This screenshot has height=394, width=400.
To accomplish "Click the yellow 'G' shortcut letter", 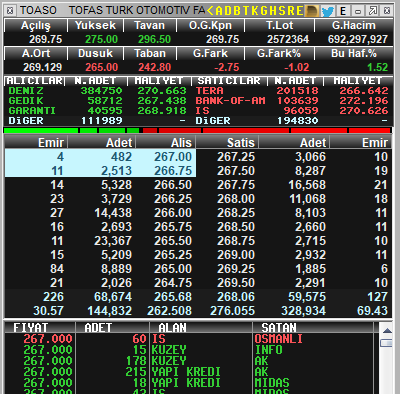I will point(264,11).
